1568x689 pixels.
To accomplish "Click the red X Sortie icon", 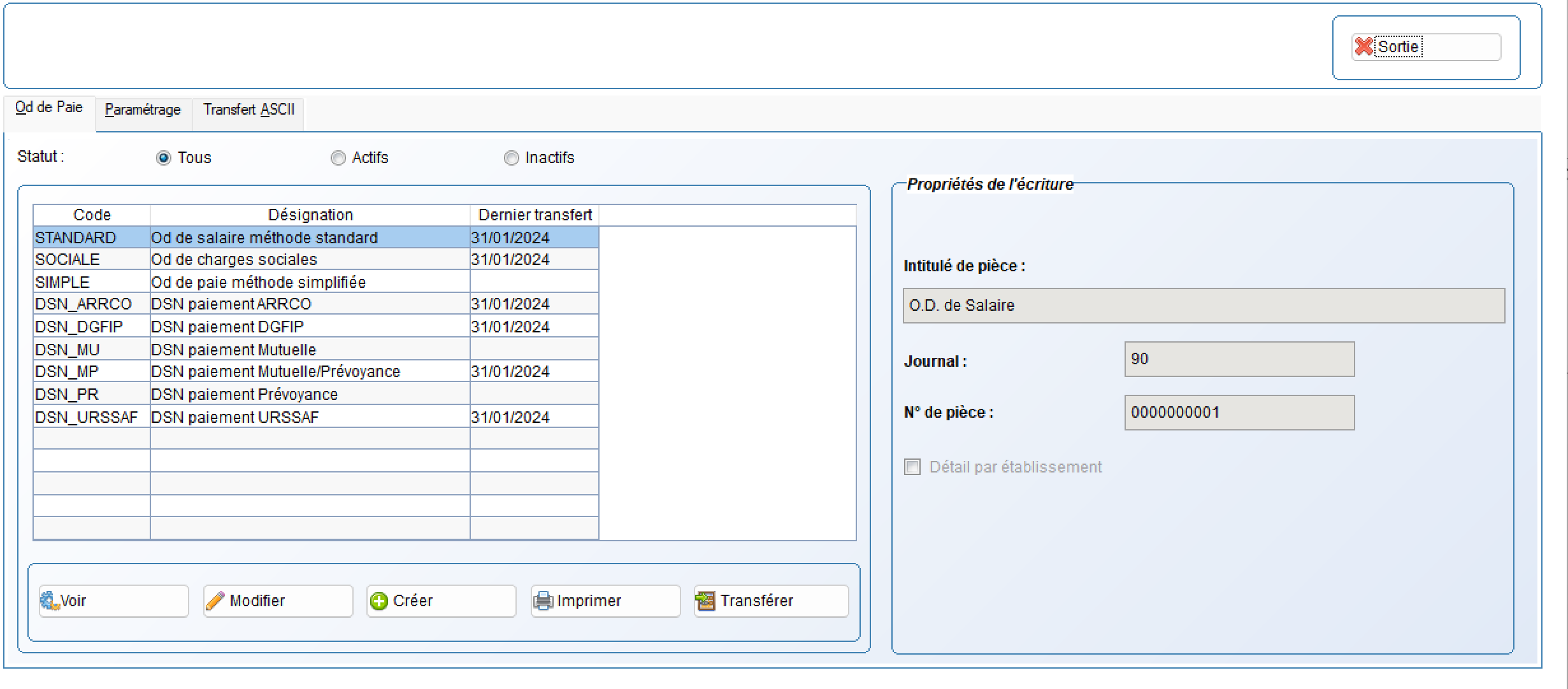I will tap(1363, 46).
